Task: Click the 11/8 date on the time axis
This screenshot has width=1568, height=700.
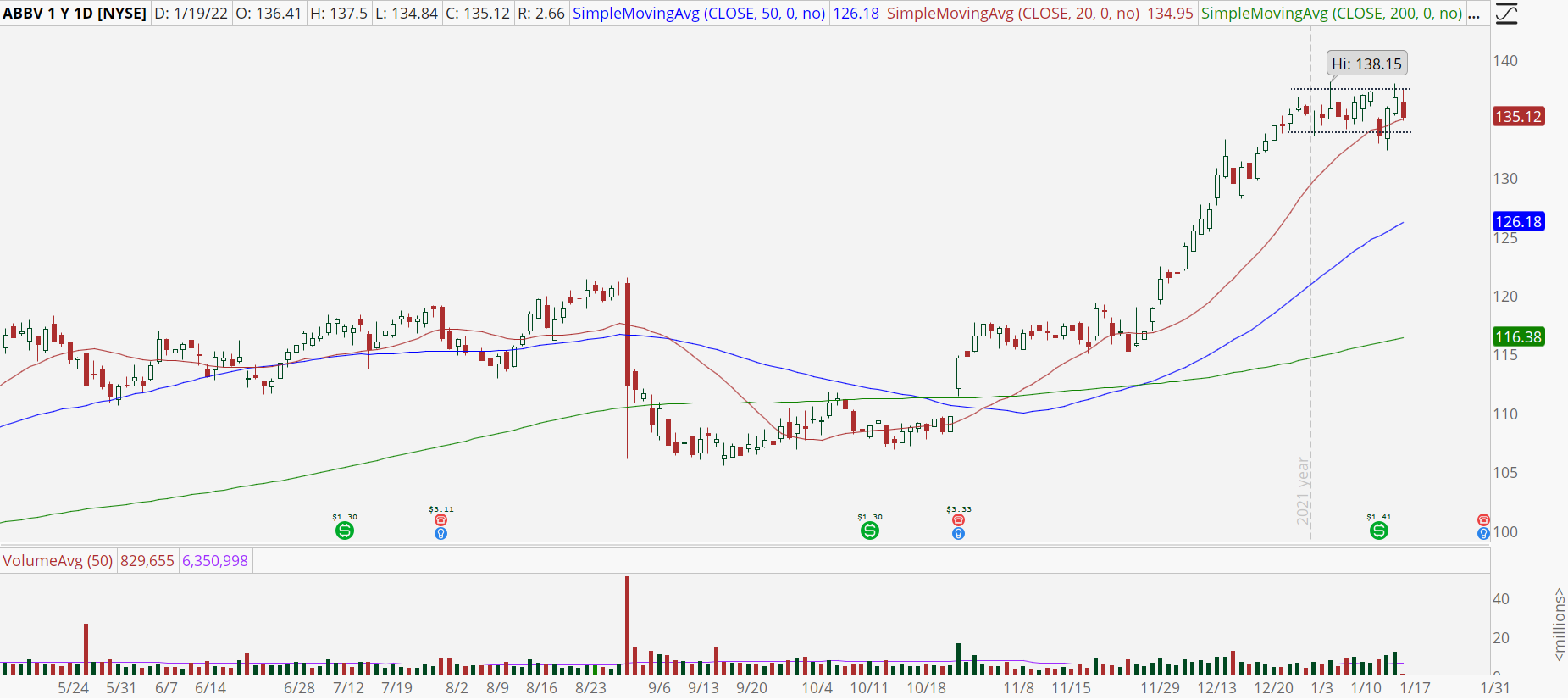Action: pyautogui.click(x=1018, y=688)
